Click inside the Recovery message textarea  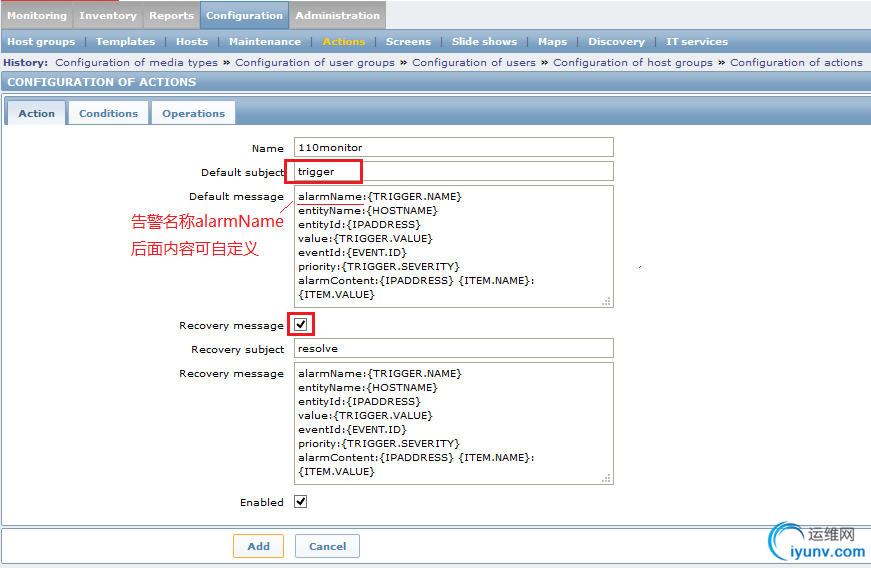453,423
